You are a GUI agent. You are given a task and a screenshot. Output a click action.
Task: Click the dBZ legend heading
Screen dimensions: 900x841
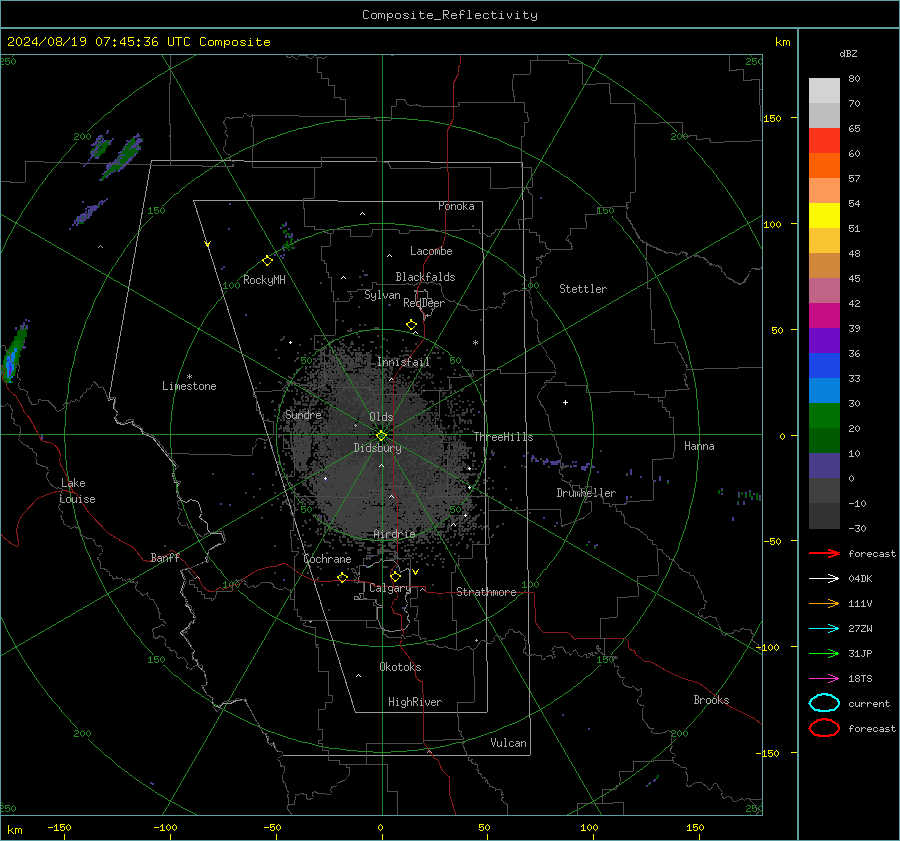tap(848, 53)
